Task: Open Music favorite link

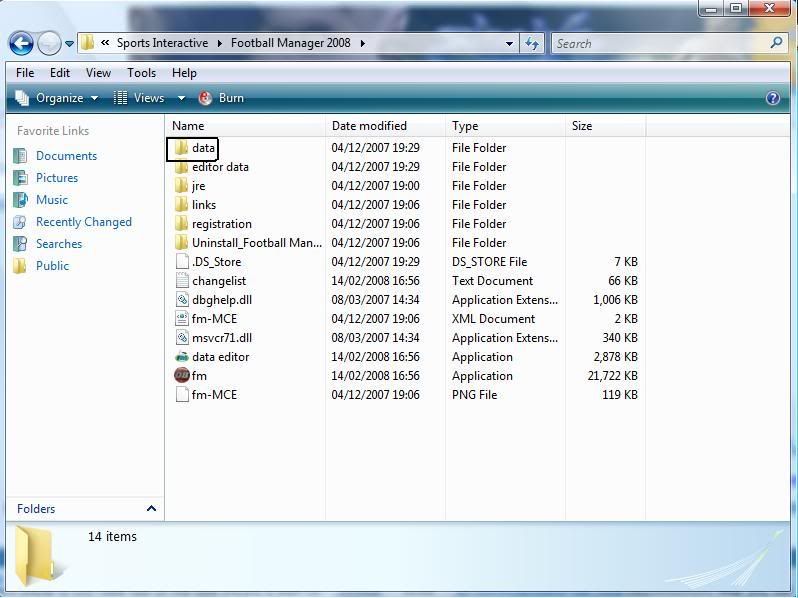Action: 52,200
